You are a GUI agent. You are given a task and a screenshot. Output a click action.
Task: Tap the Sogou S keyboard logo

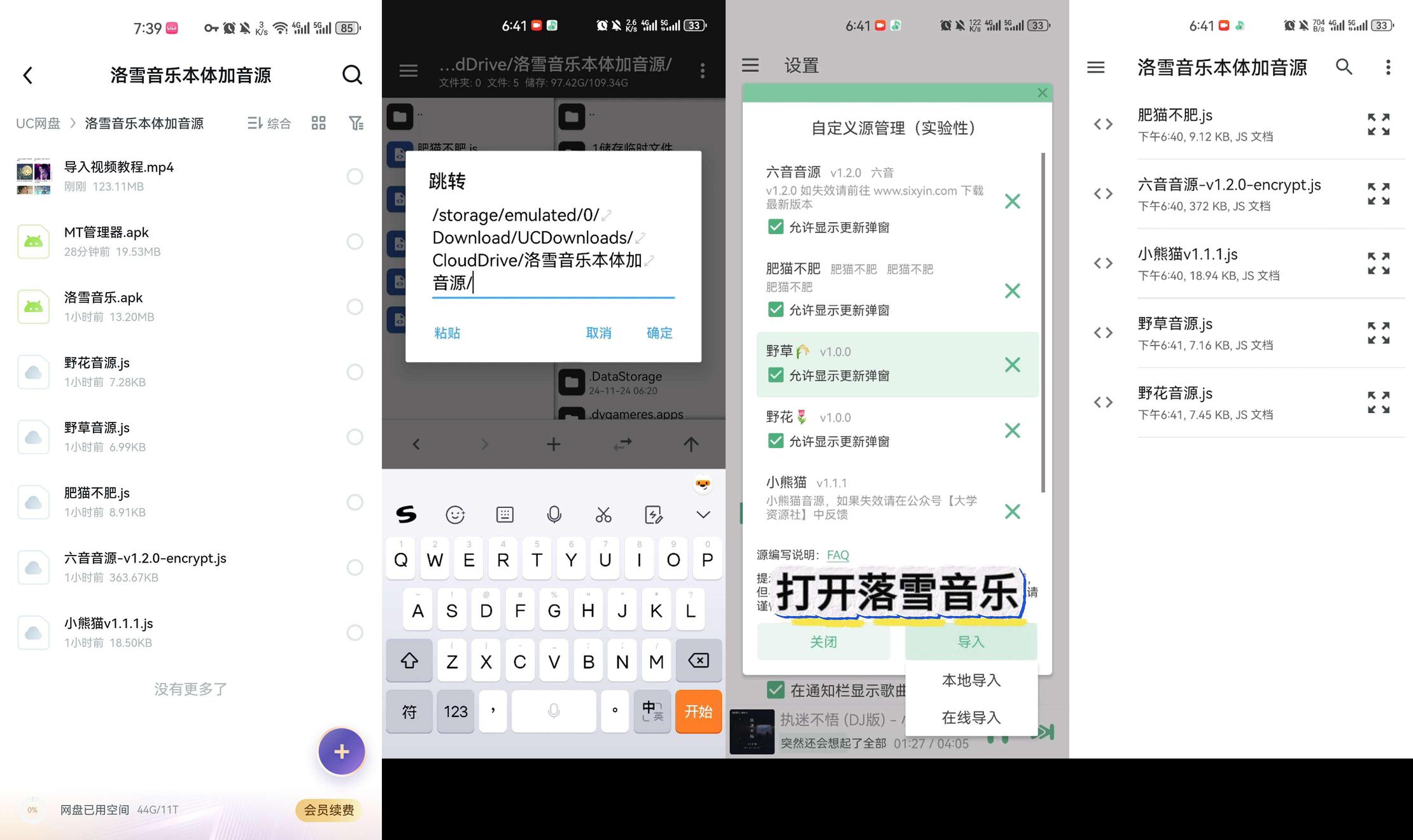click(x=406, y=514)
